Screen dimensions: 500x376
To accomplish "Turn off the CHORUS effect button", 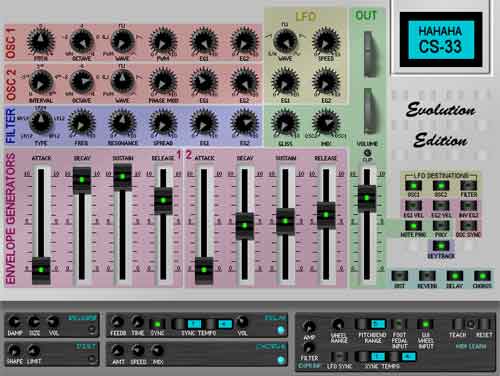I will pos(482,276).
